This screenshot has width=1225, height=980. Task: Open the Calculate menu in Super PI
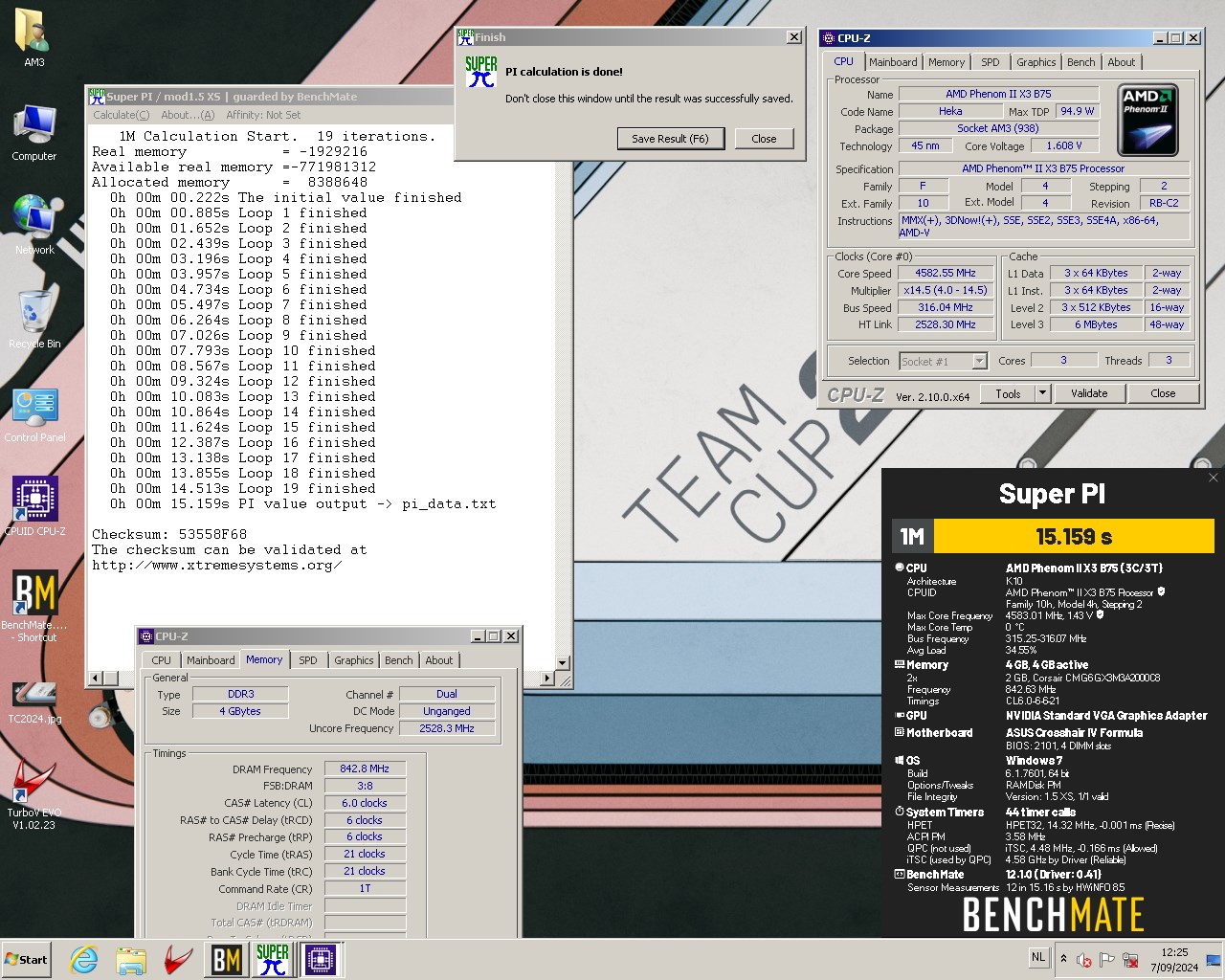pos(122,115)
